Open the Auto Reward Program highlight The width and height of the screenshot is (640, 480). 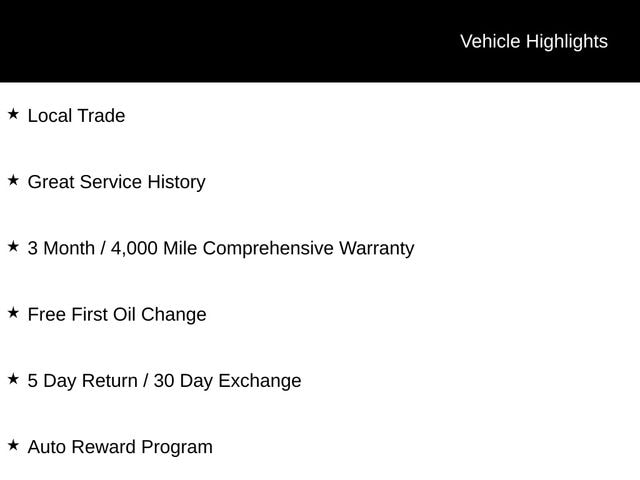(120, 447)
